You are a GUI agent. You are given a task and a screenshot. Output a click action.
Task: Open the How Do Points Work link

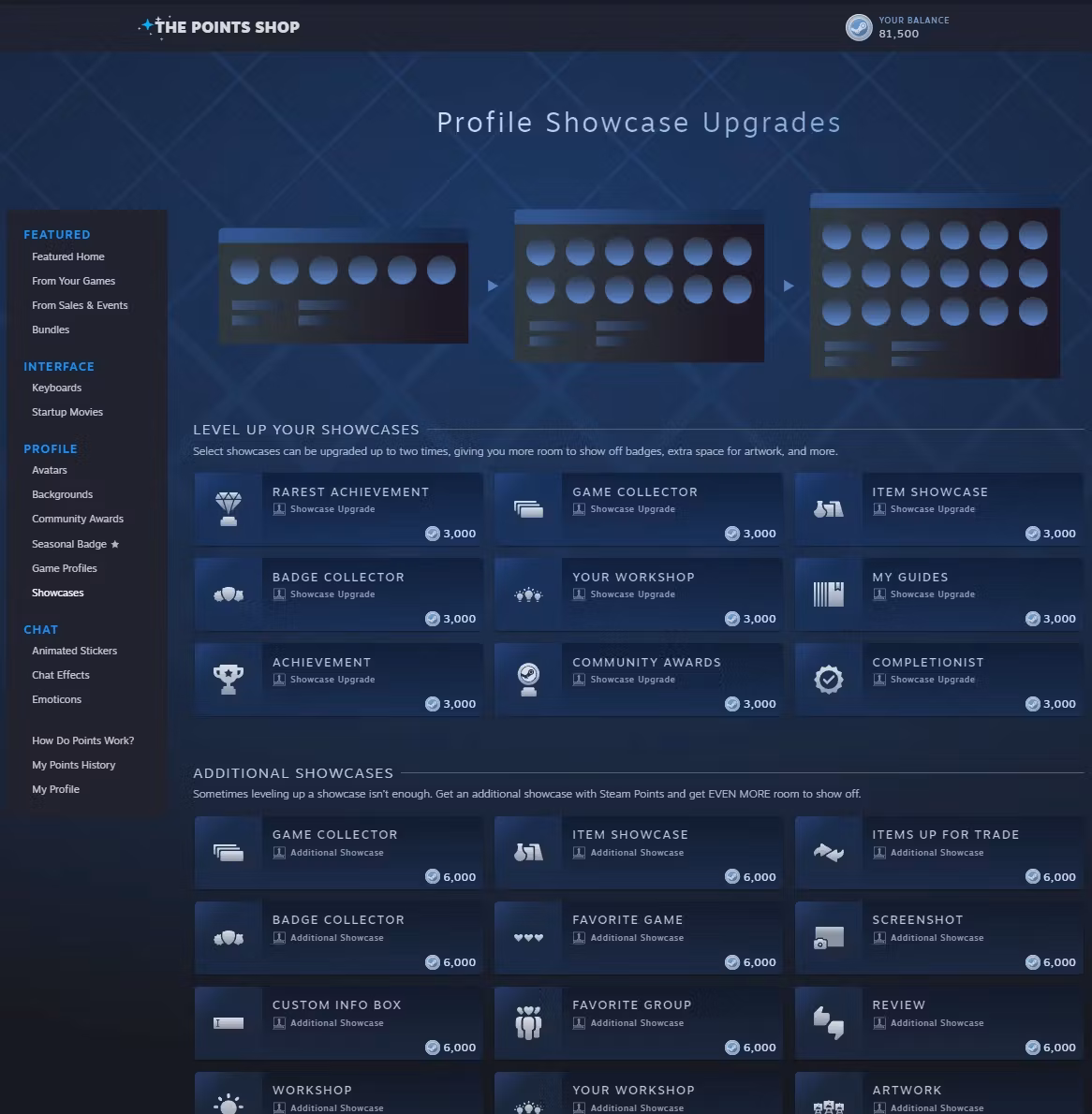coord(83,740)
